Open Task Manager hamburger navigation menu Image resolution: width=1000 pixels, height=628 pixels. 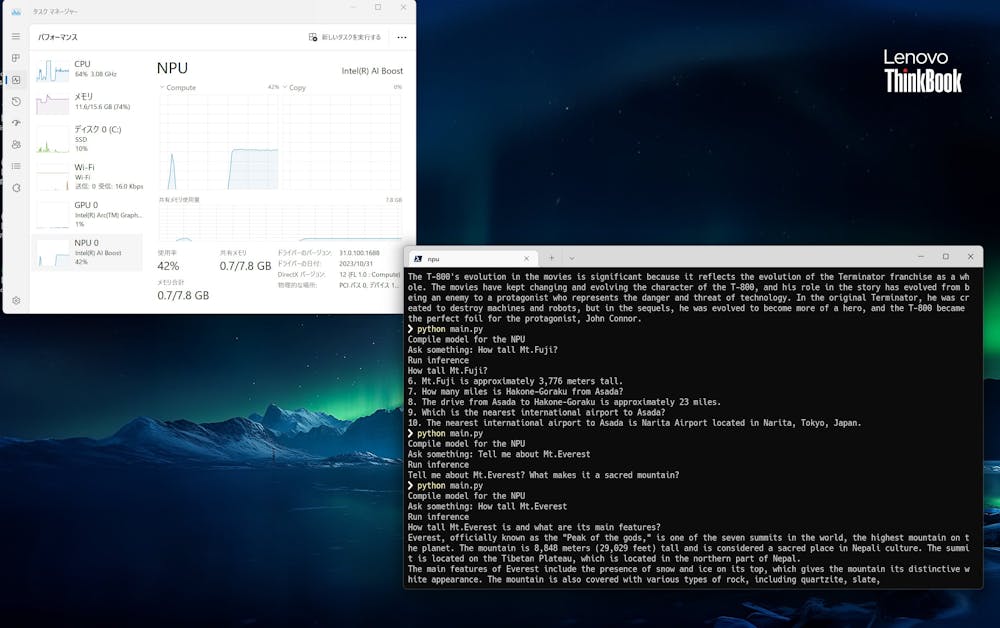(x=16, y=36)
